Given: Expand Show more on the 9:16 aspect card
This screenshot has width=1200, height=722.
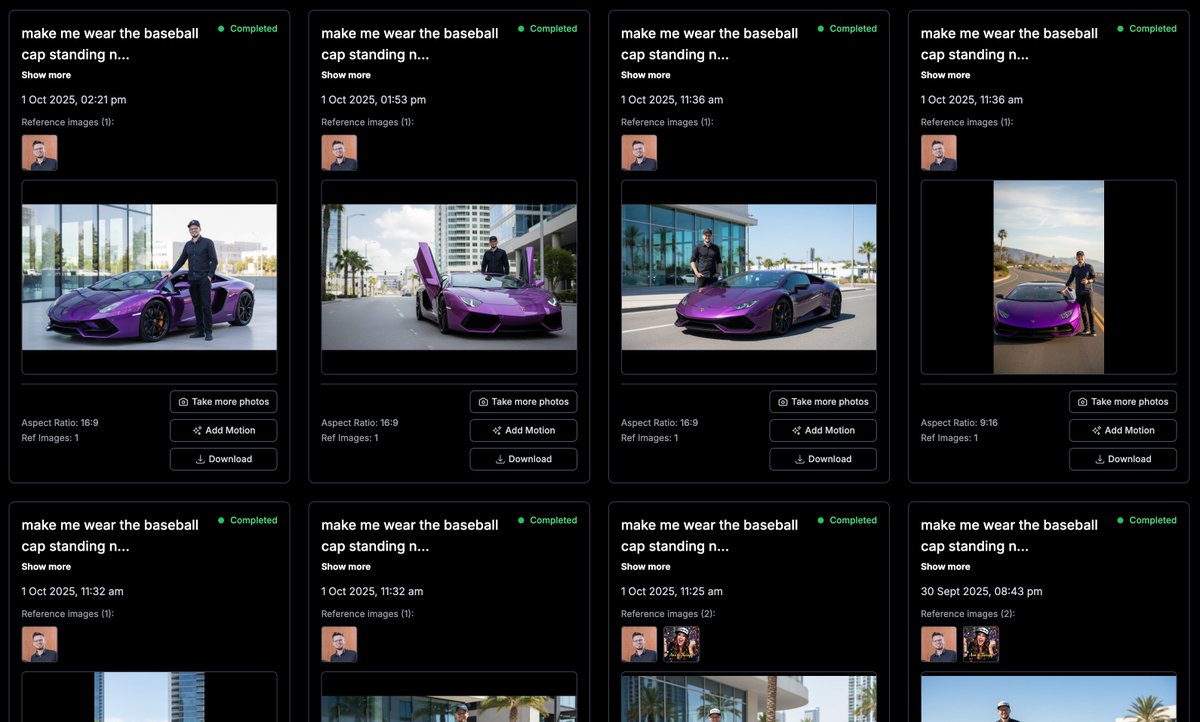Looking at the screenshot, I should click(x=946, y=75).
